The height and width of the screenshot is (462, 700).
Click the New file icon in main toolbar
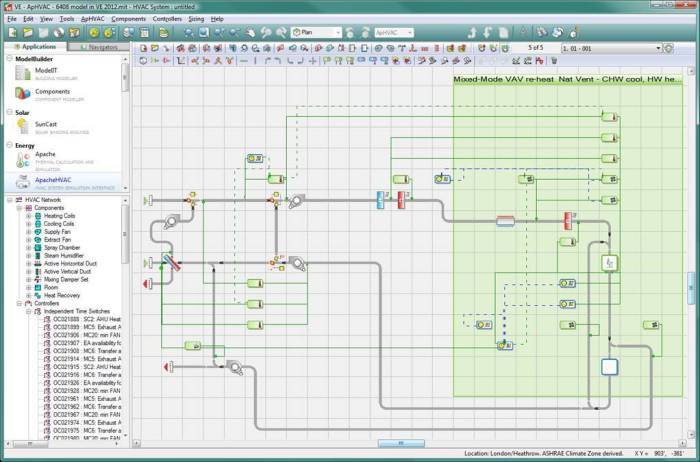tap(12, 33)
